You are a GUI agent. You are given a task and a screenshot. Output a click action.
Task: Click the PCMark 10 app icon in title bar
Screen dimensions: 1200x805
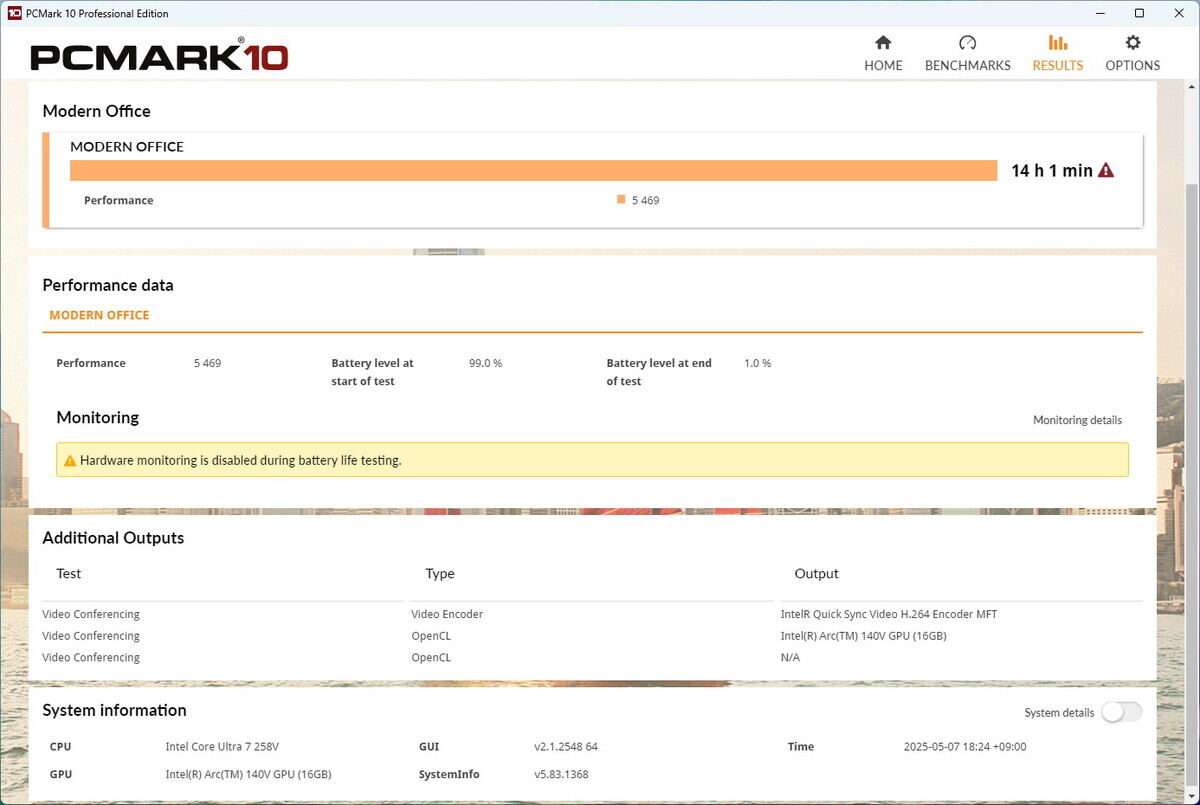coord(14,13)
